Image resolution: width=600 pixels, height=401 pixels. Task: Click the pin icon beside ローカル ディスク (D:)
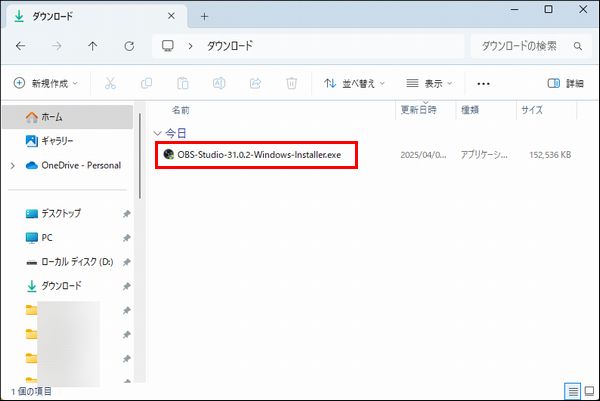(127, 262)
